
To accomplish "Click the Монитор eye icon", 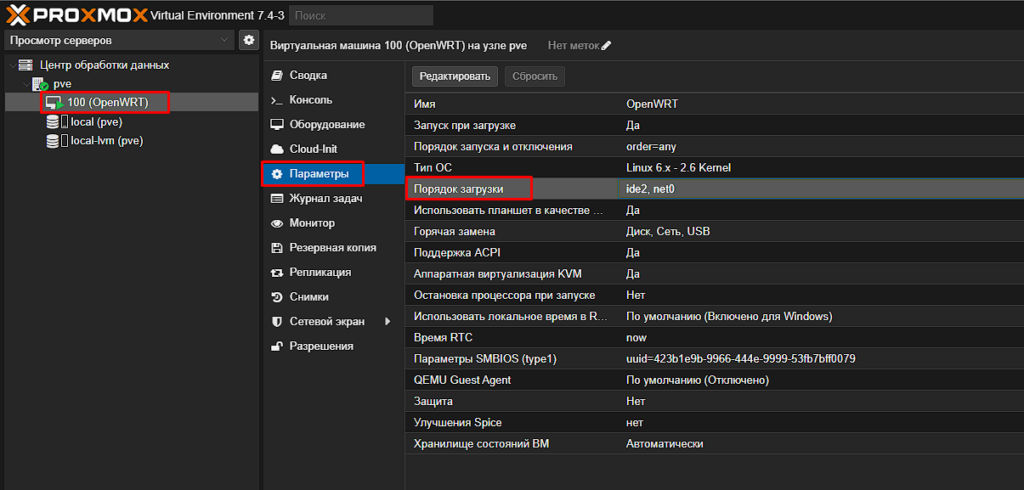I will point(277,223).
